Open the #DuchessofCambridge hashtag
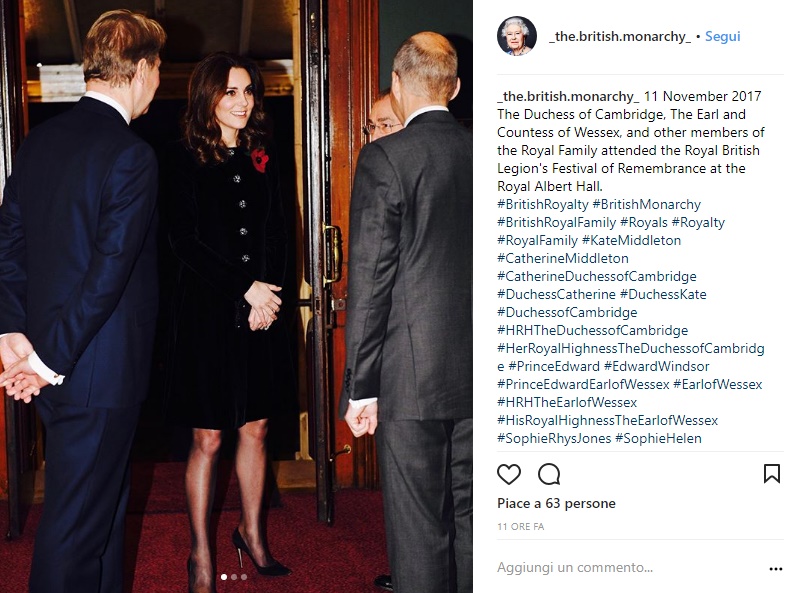 (567, 313)
